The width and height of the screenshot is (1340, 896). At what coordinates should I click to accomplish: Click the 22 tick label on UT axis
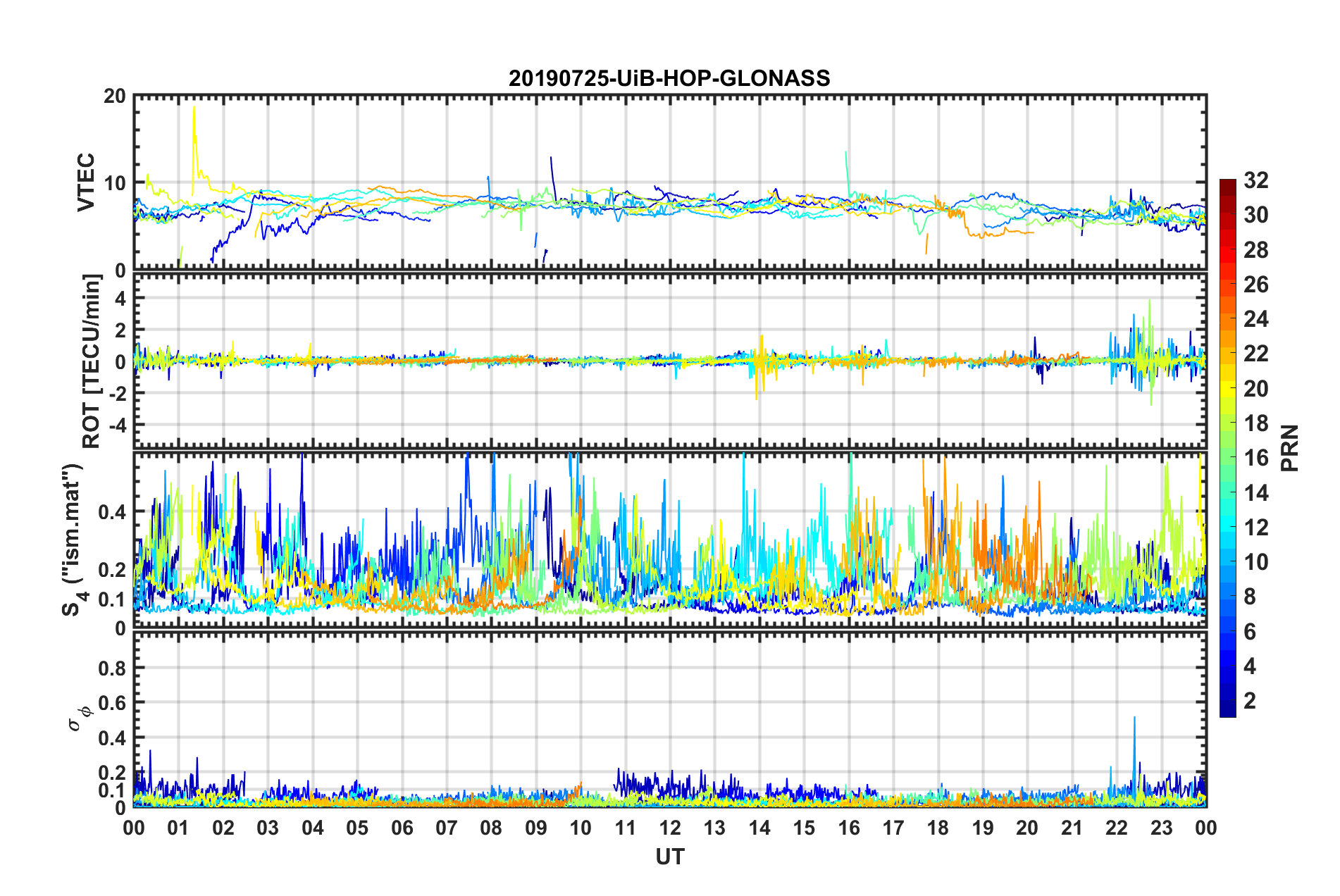[1117, 828]
